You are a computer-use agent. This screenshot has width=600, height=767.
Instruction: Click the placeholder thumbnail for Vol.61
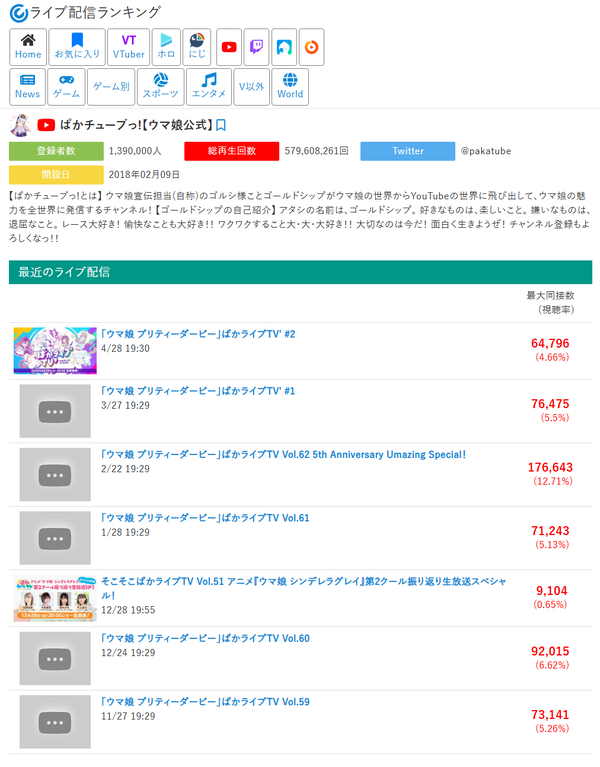coord(55,539)
